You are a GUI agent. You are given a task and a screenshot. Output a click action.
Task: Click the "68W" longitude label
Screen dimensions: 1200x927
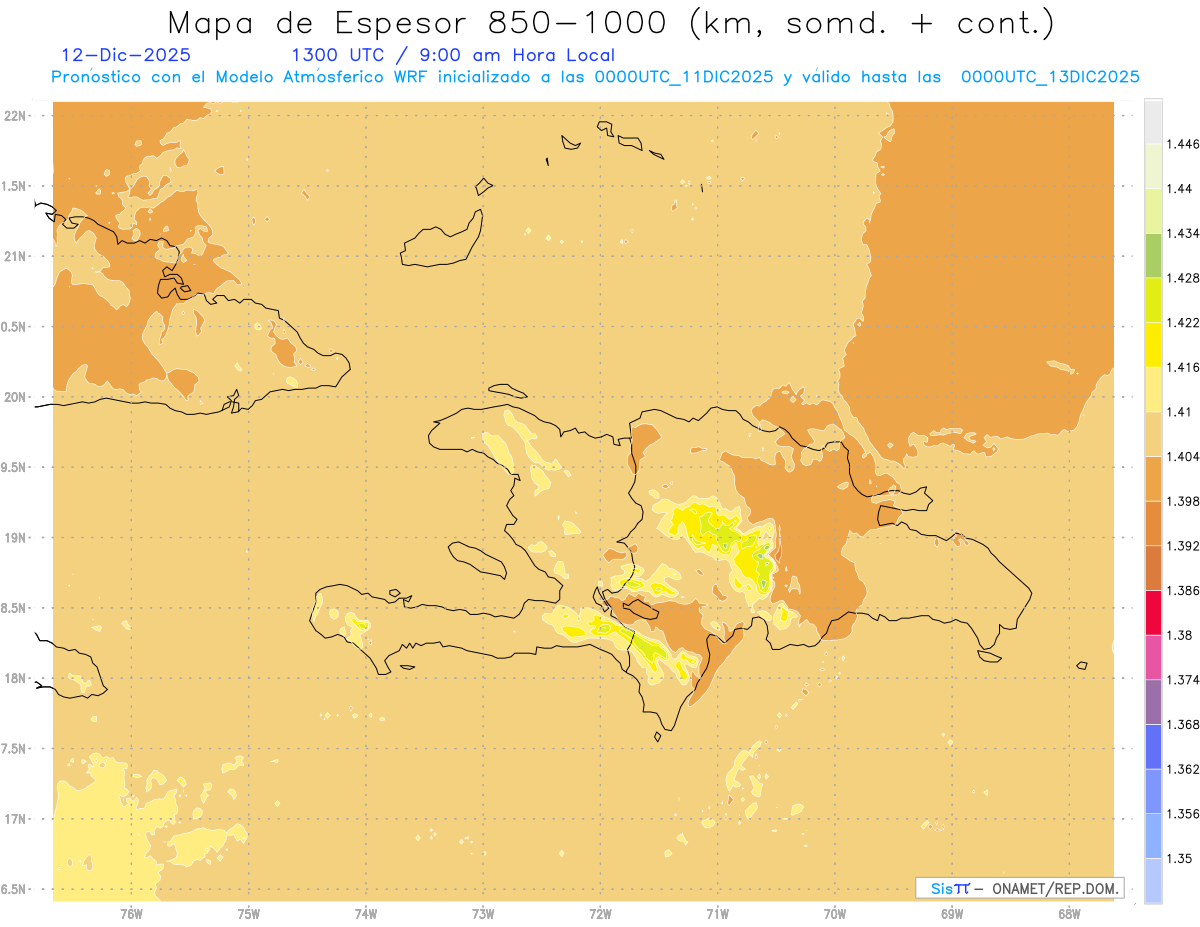[x=1069, y=913]
